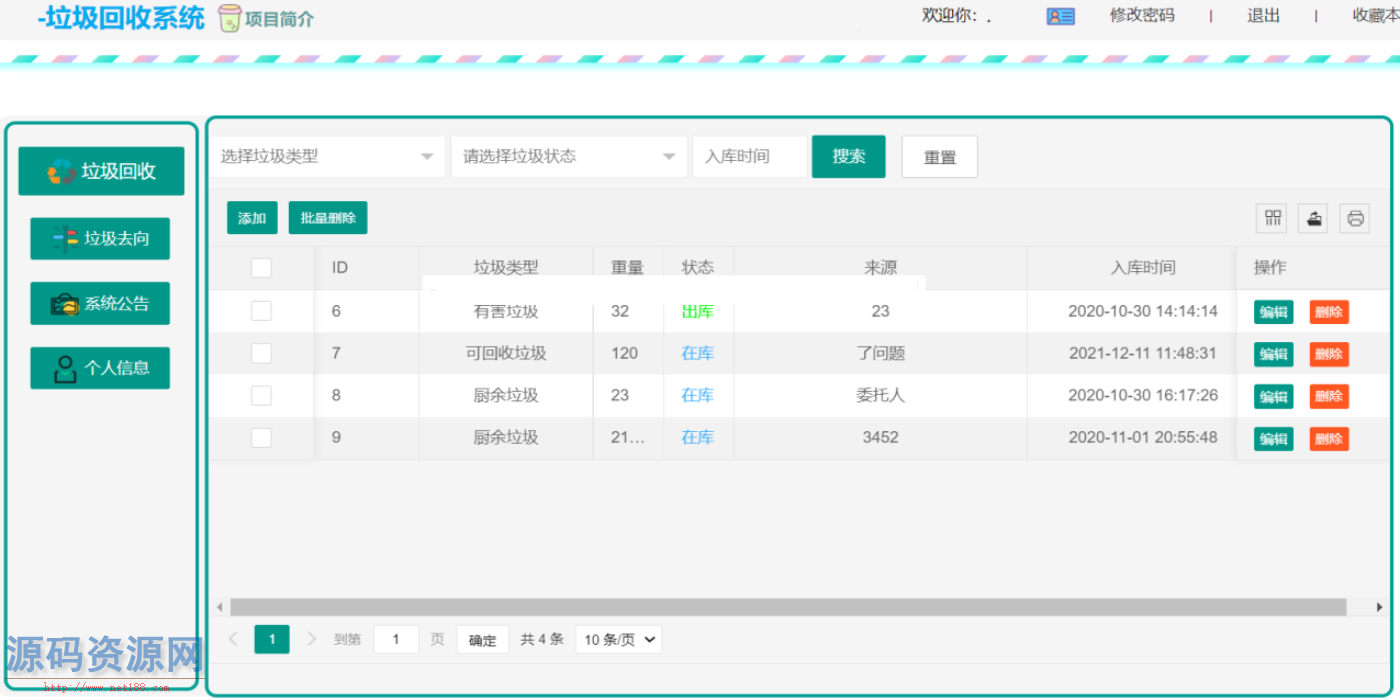Screen dimensions: 1400x700
Task: Open the 10 条/页 page size selector
Action: [x=618, y=640]
